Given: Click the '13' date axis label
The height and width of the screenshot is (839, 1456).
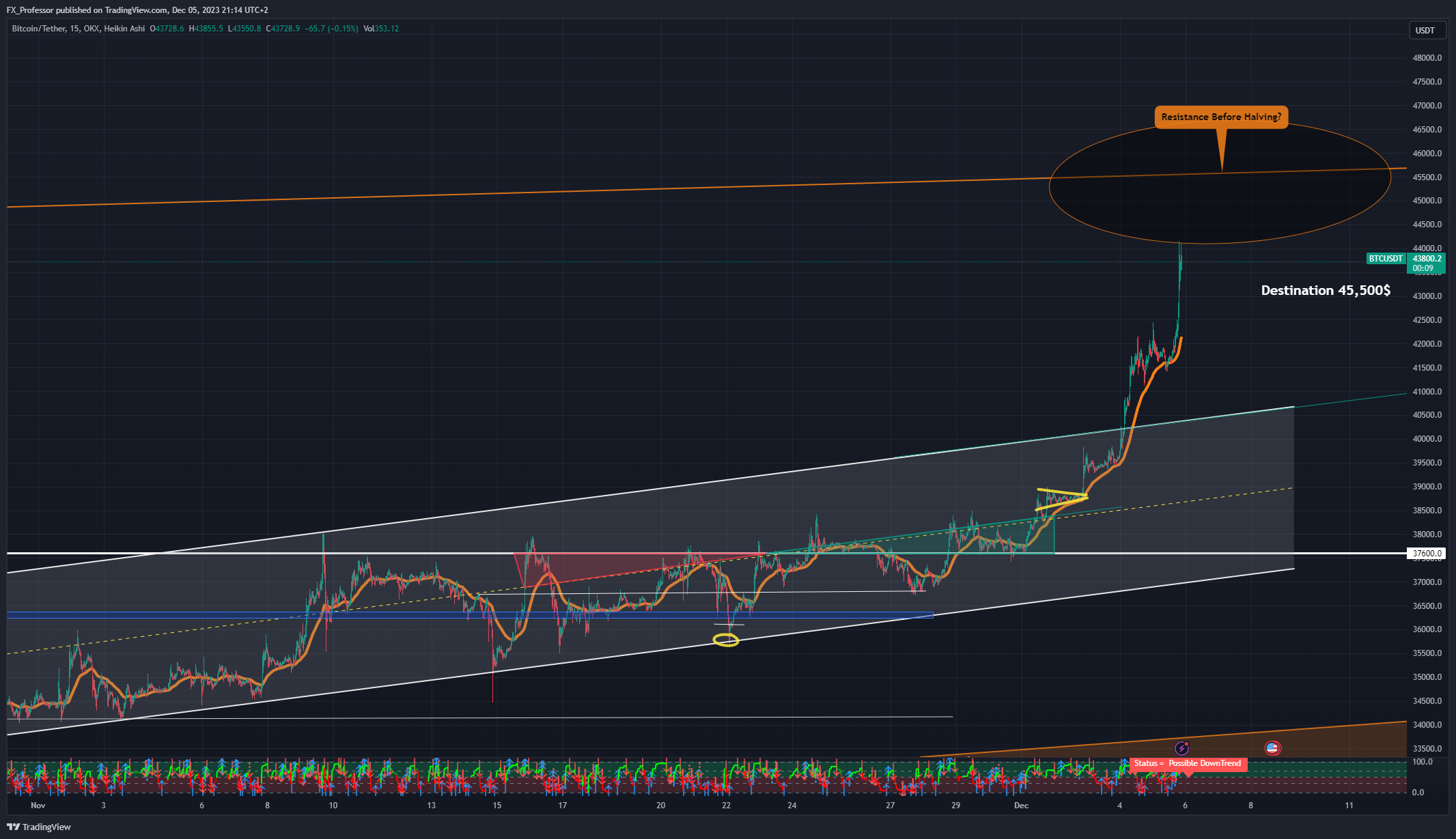Looking at the screenshot, I should pyautogui.click(x=431, y=806).
